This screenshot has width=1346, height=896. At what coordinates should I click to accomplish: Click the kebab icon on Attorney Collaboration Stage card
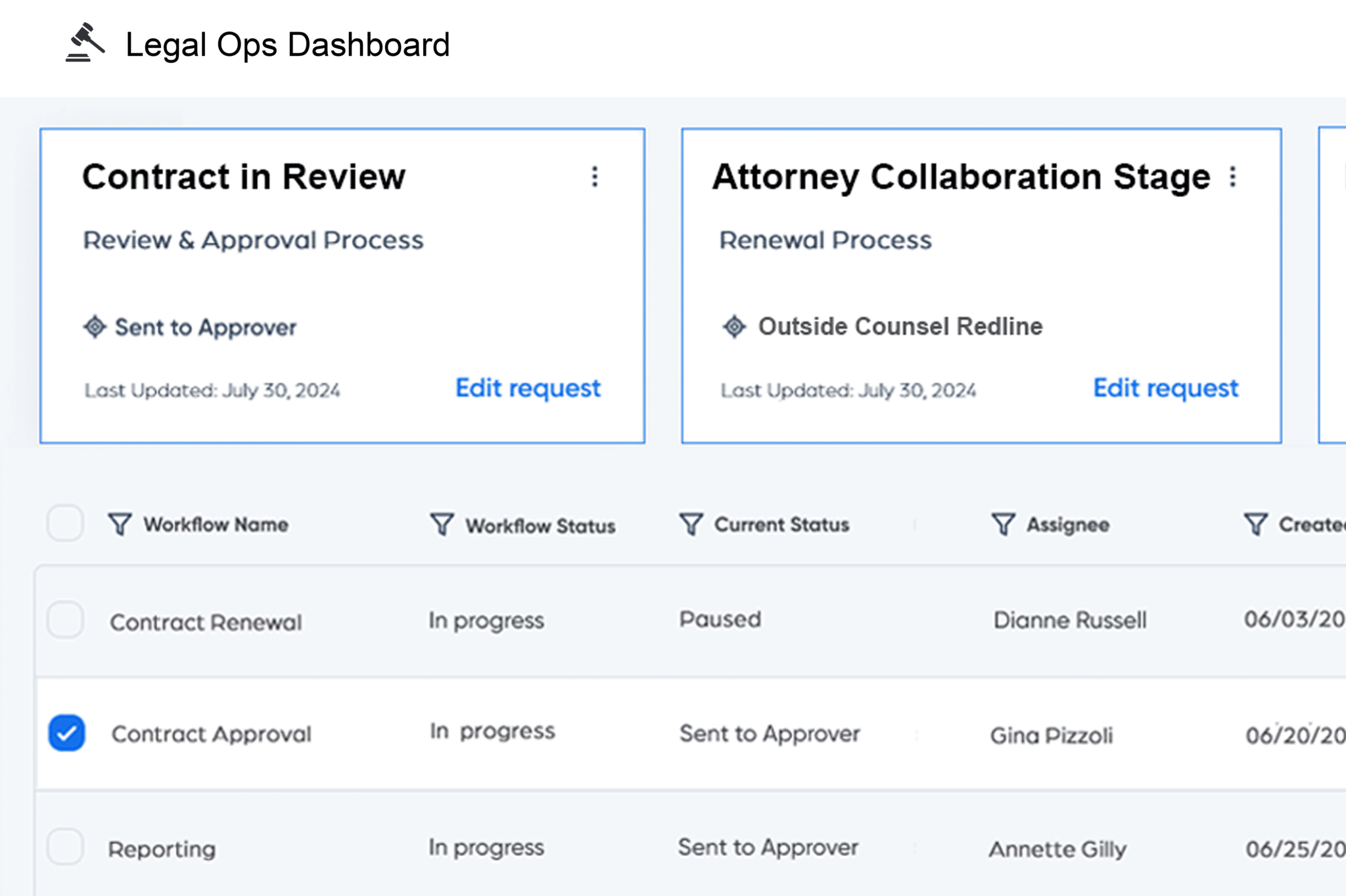[1233, 176]
